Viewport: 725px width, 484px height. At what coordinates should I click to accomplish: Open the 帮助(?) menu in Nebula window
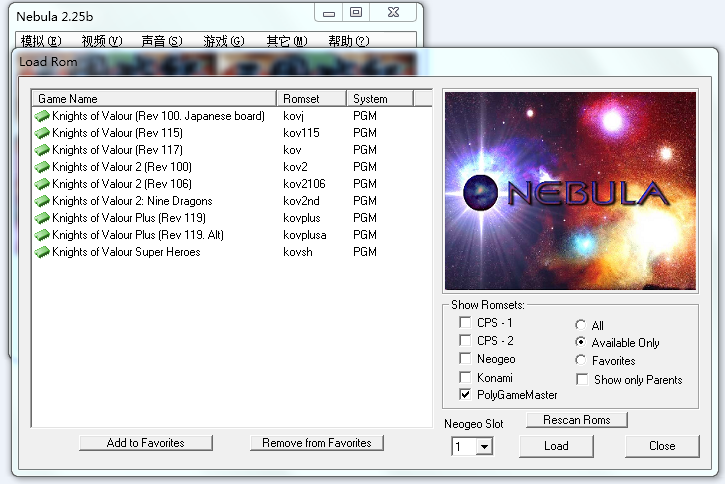tap(349, 41)
